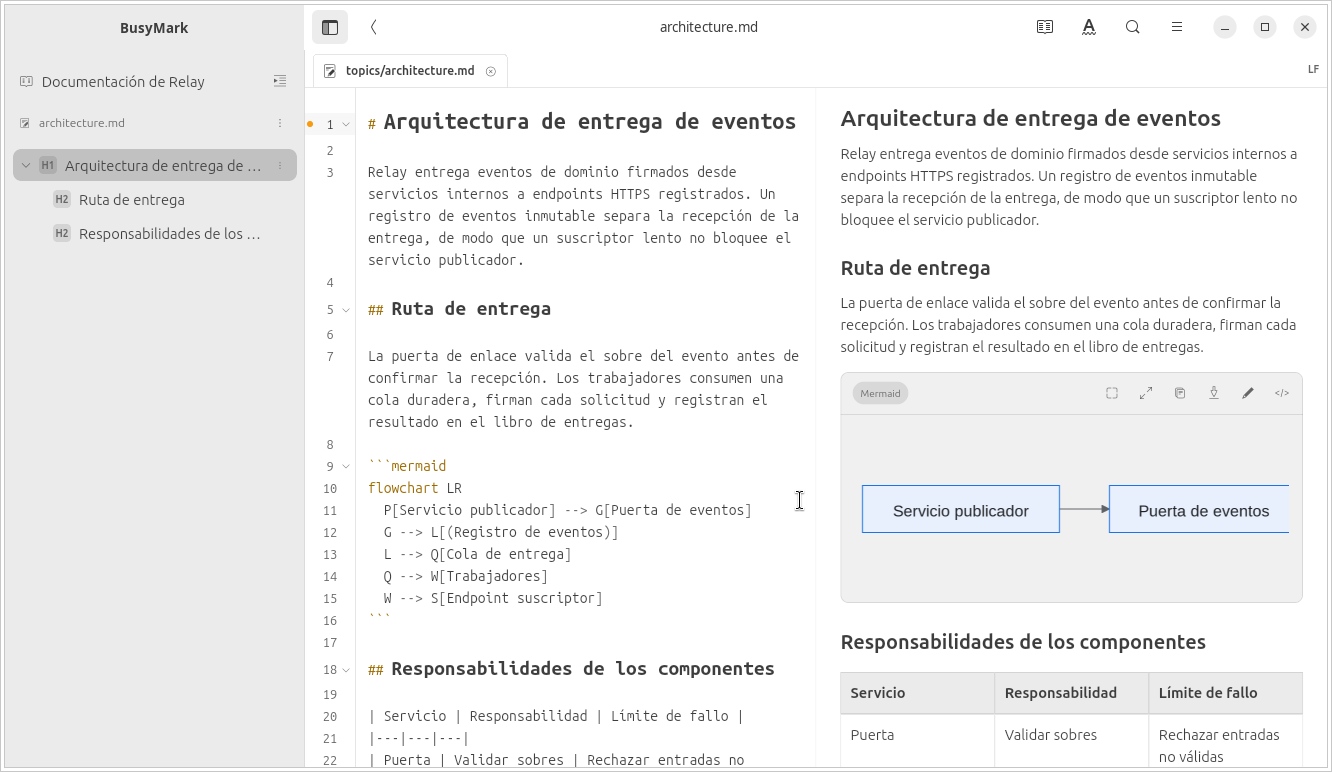Image resolution: width=1332 pixels, height=772 pixels.
Task: Click the project icon beside Documentación de Relay
Action: (27, 81)
